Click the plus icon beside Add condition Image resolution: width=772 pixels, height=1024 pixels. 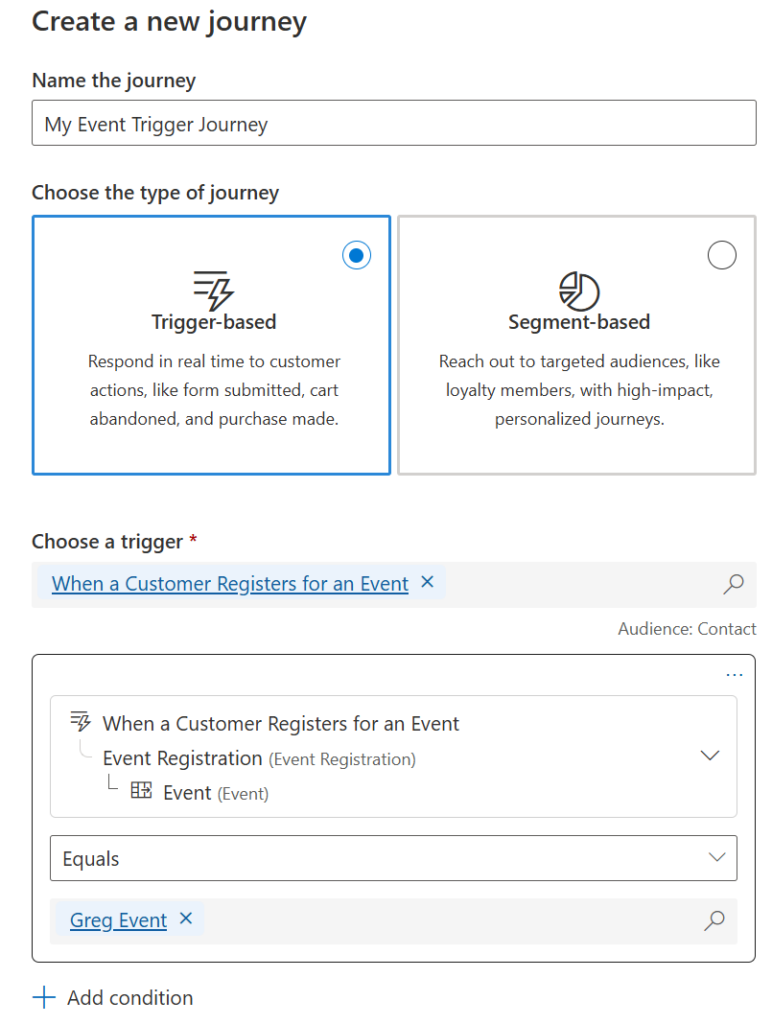tap(44, 997)
